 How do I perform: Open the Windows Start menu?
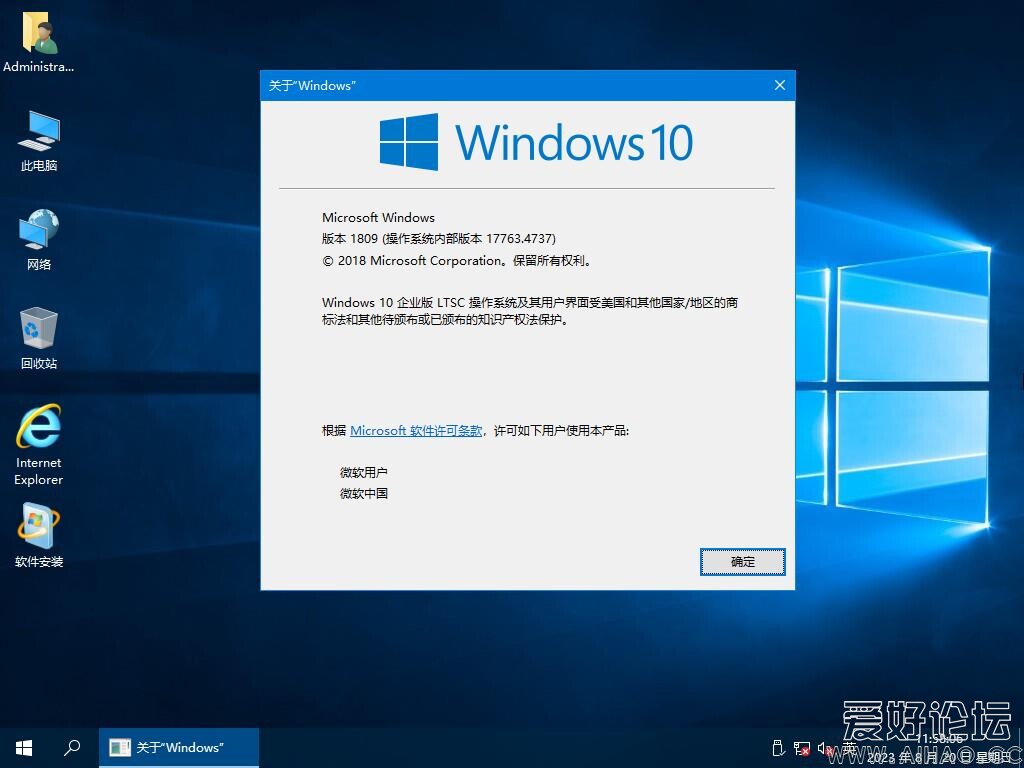[24, 748]
